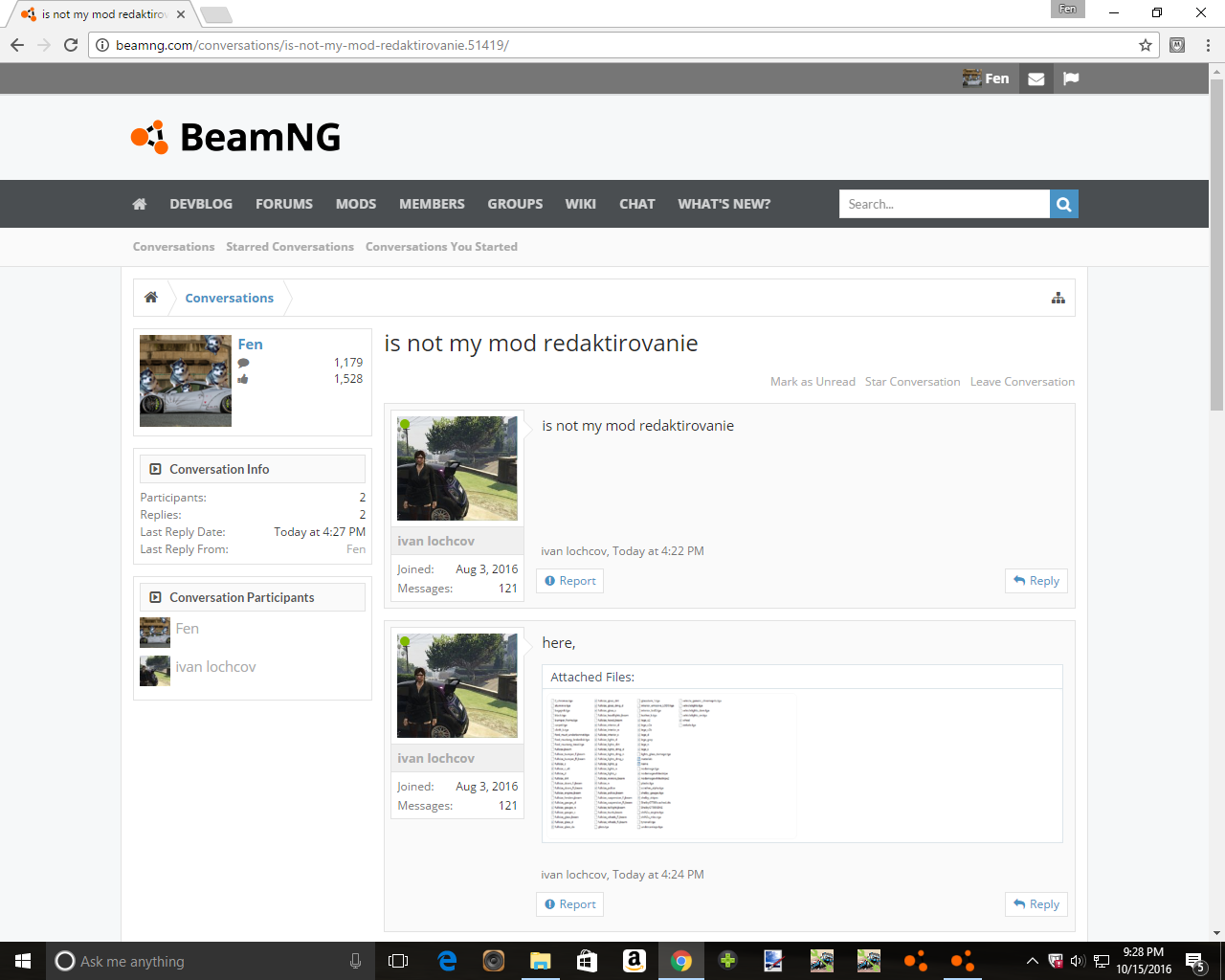The width and height of the screenshot is (1225, 980).
Task: Click the search magnifier button
Action: click(x=1064, y=204)
